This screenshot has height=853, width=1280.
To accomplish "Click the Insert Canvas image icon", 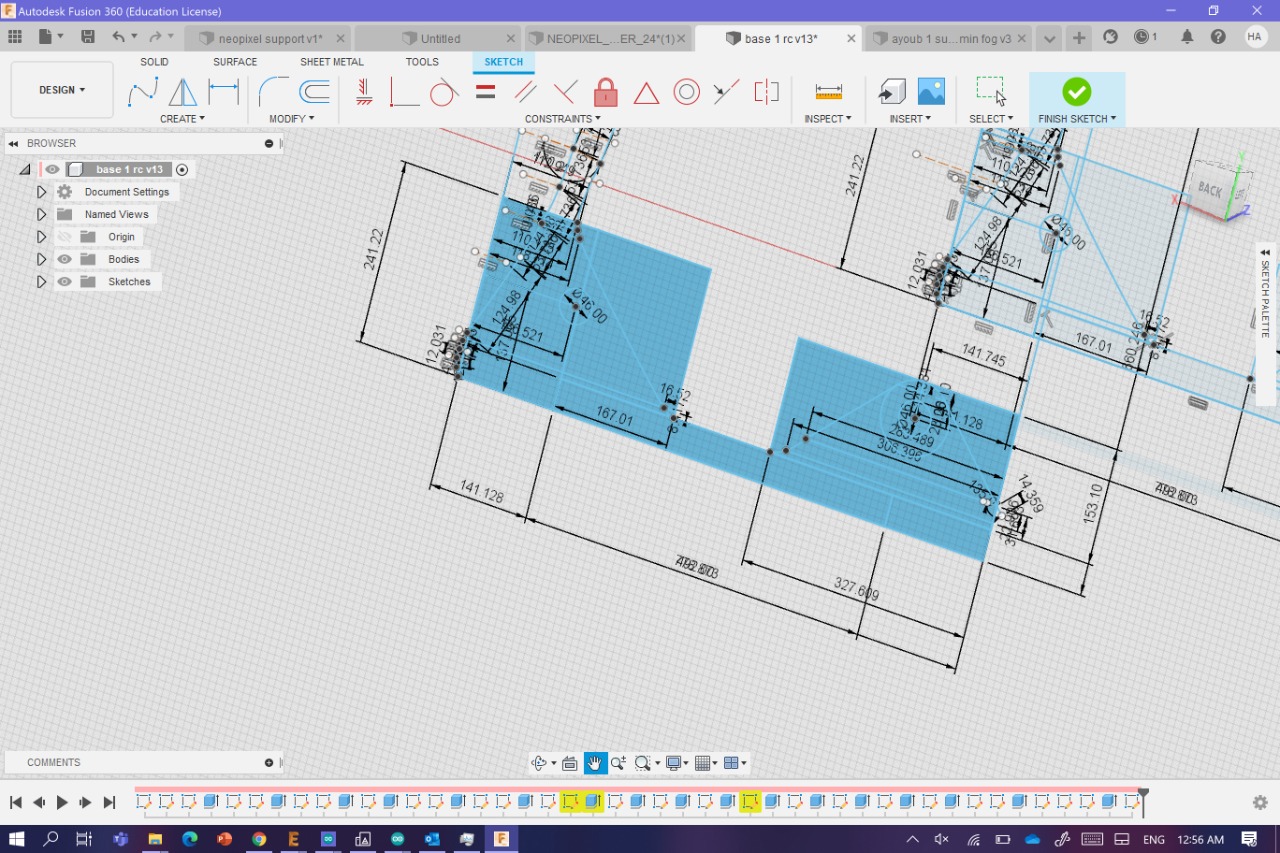I will tap(931, 92).
